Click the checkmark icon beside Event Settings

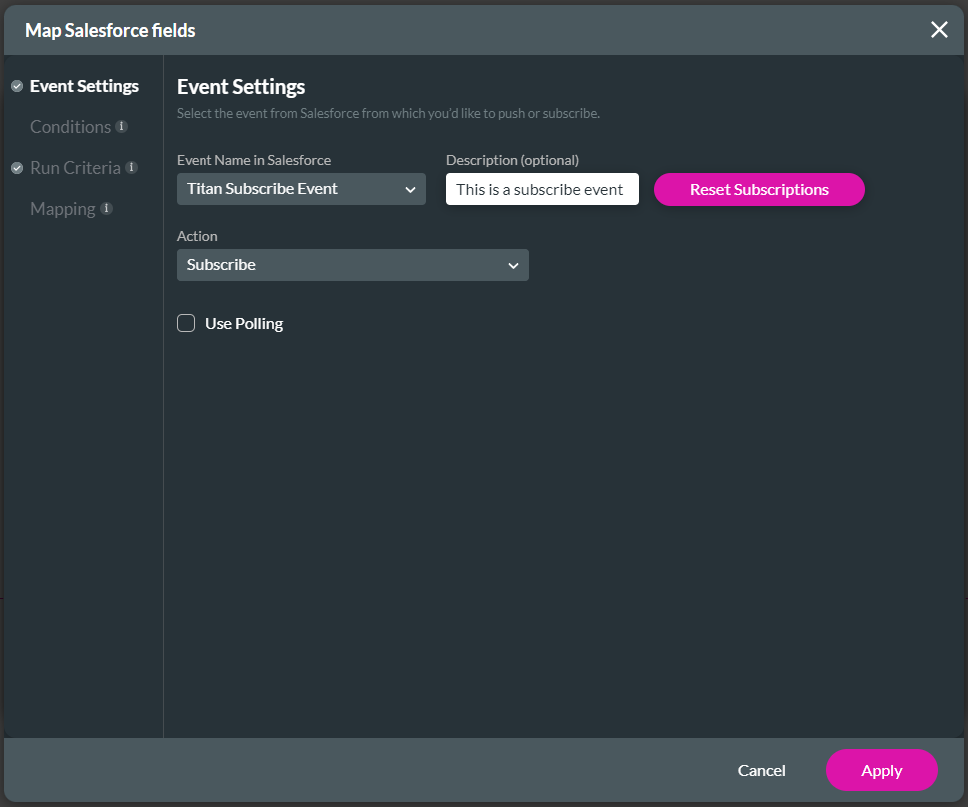16,86
